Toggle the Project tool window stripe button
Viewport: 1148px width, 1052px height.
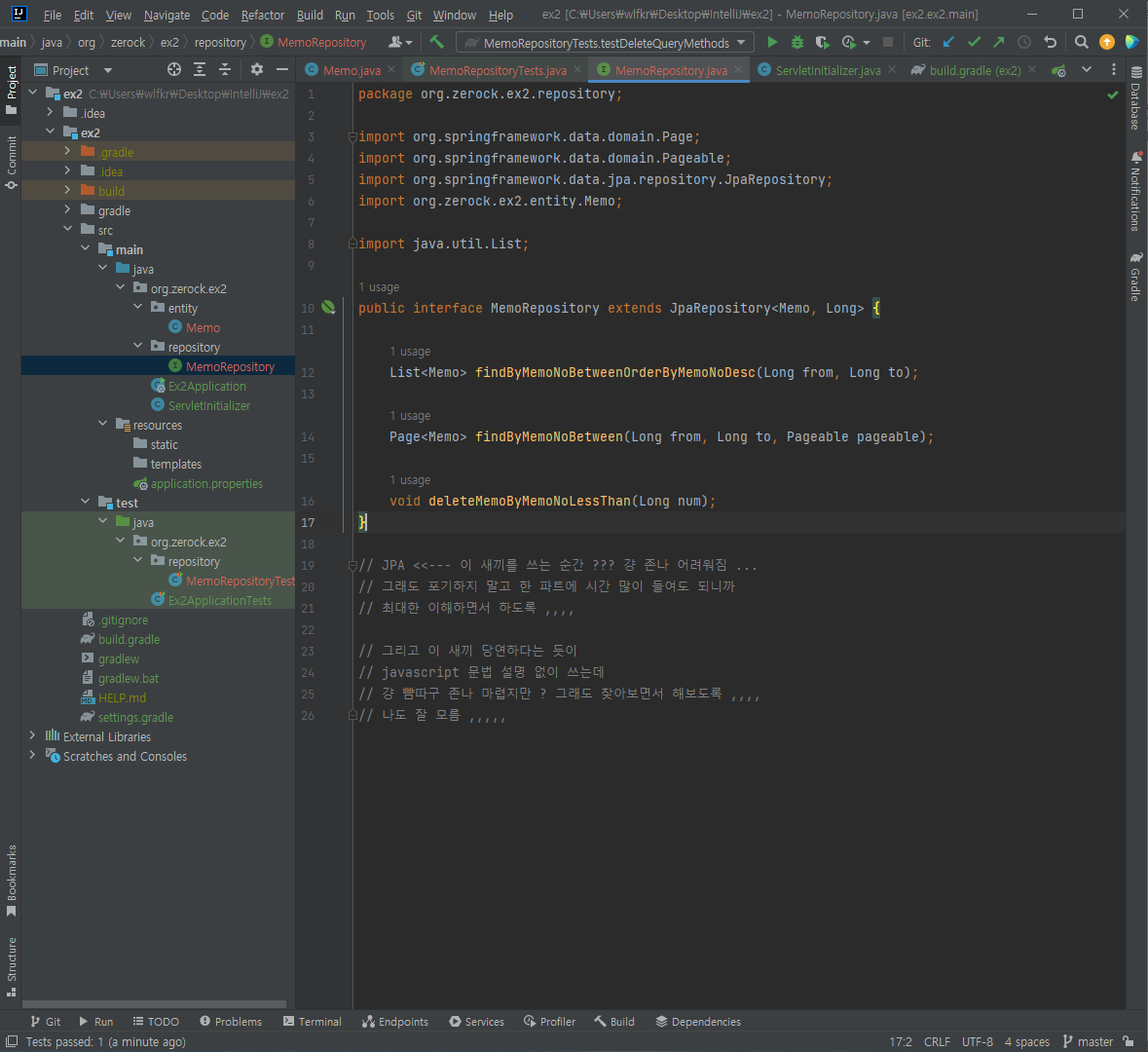11,91
